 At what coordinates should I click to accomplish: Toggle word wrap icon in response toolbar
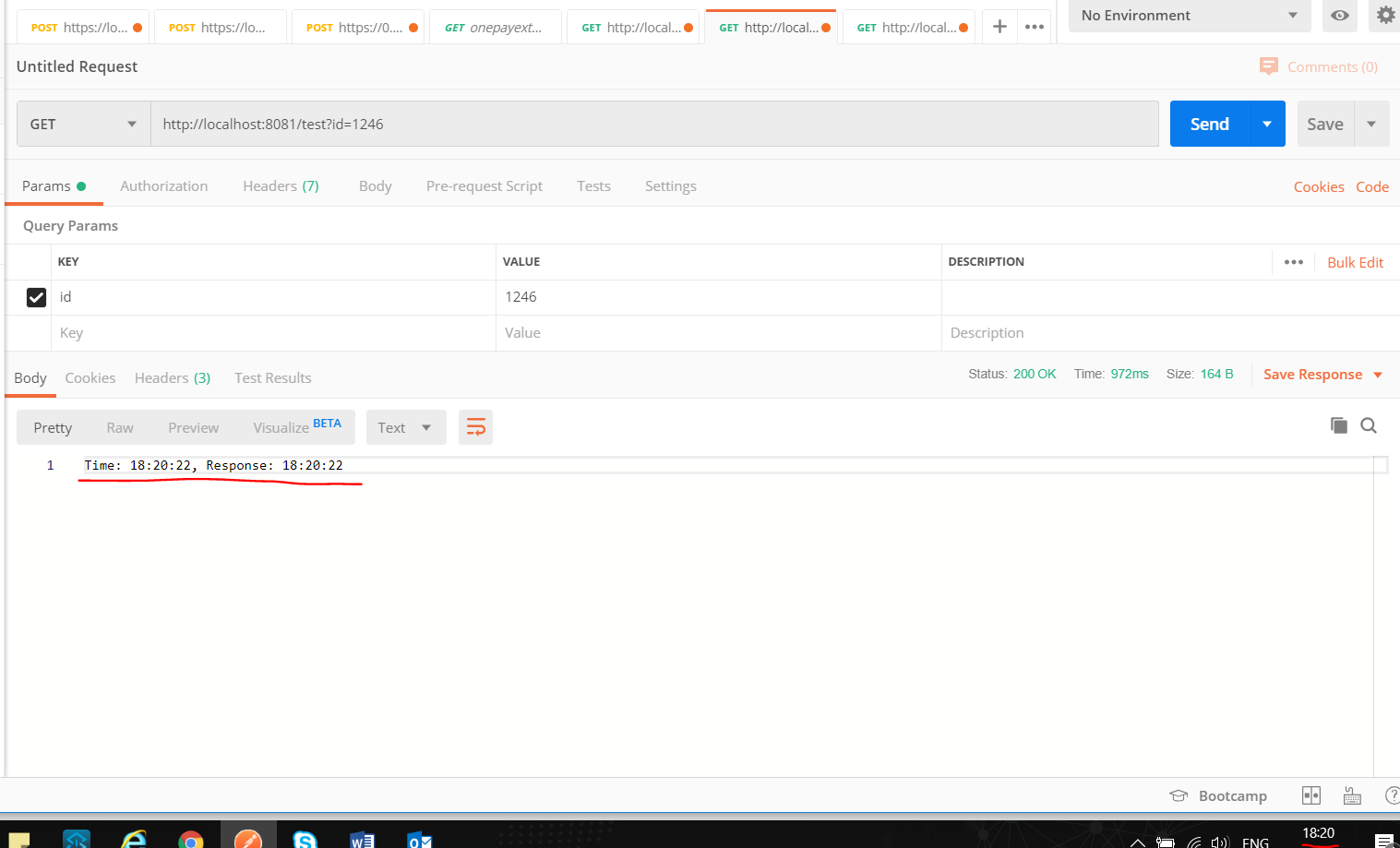[475, 427]
